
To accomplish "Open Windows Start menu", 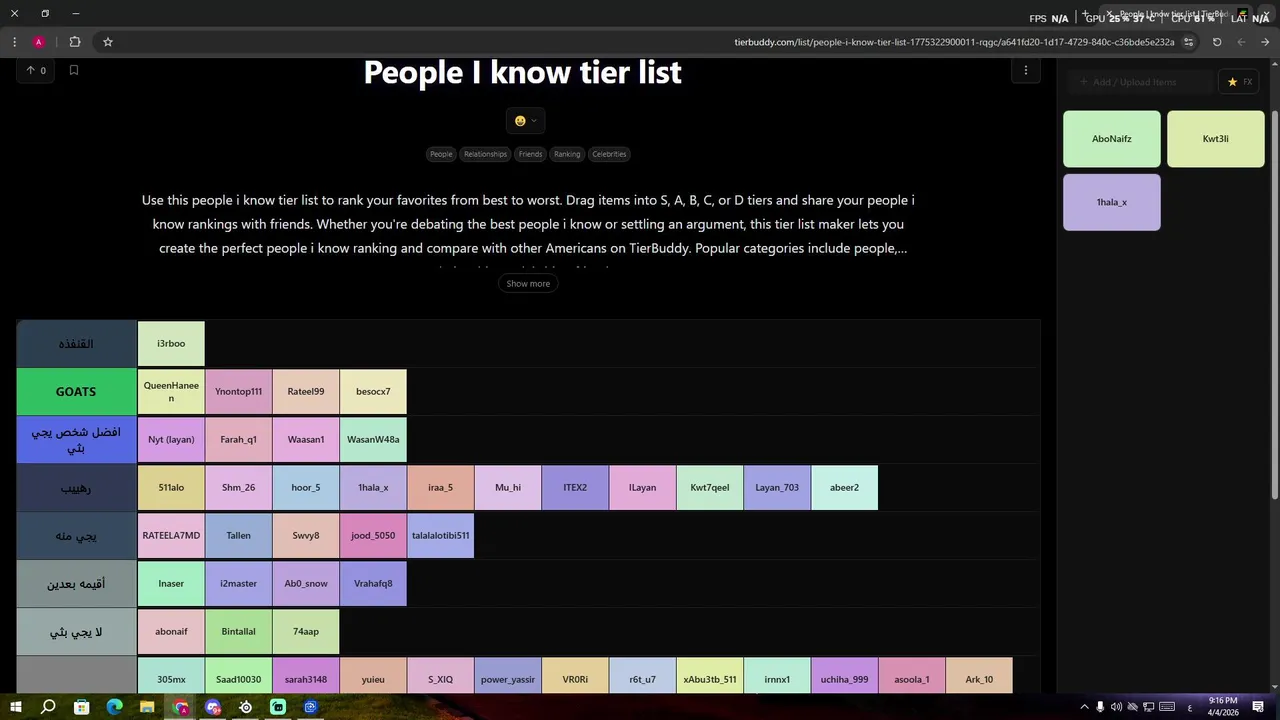I will tap(15, 707).
